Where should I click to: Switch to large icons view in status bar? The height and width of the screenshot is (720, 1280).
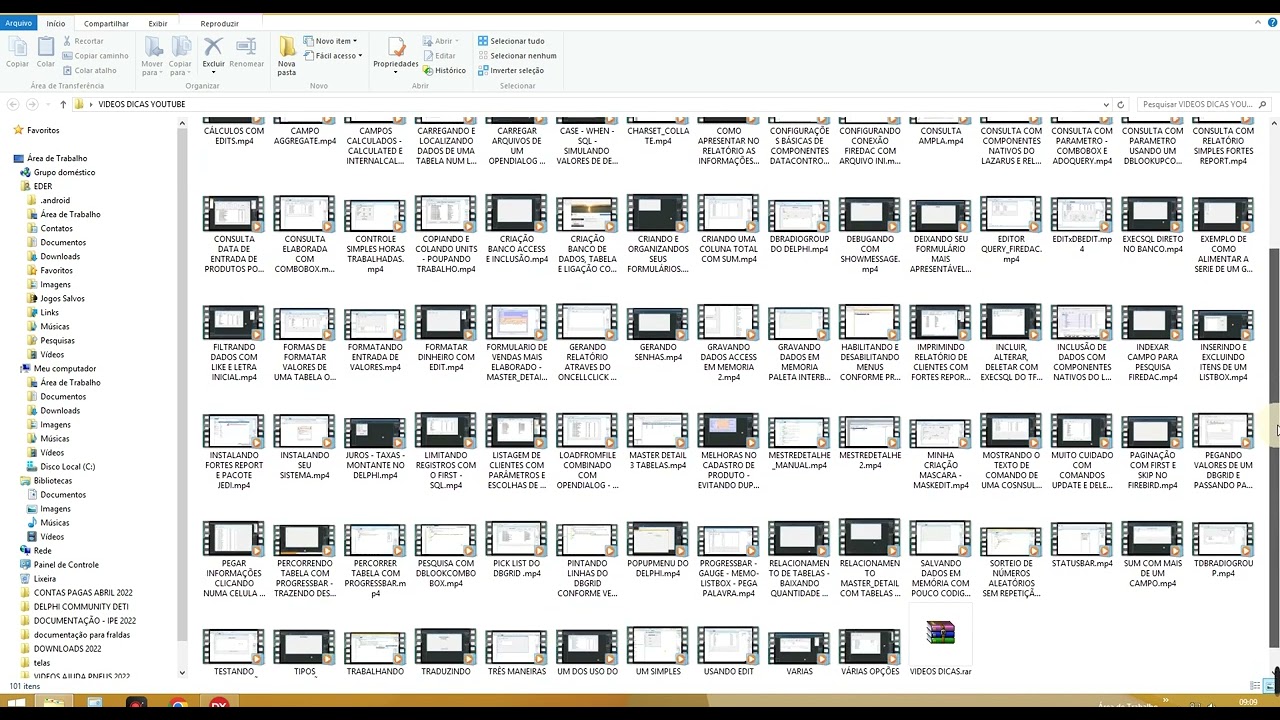(1268, 686)
